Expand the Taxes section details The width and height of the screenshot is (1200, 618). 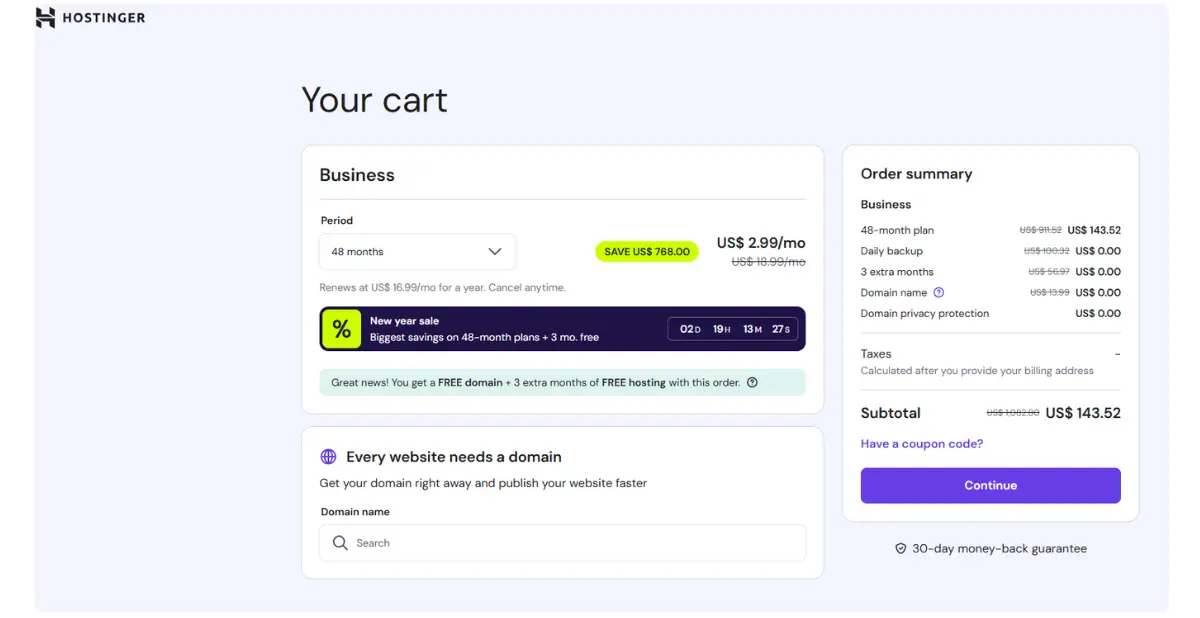[x=876, y=353]
